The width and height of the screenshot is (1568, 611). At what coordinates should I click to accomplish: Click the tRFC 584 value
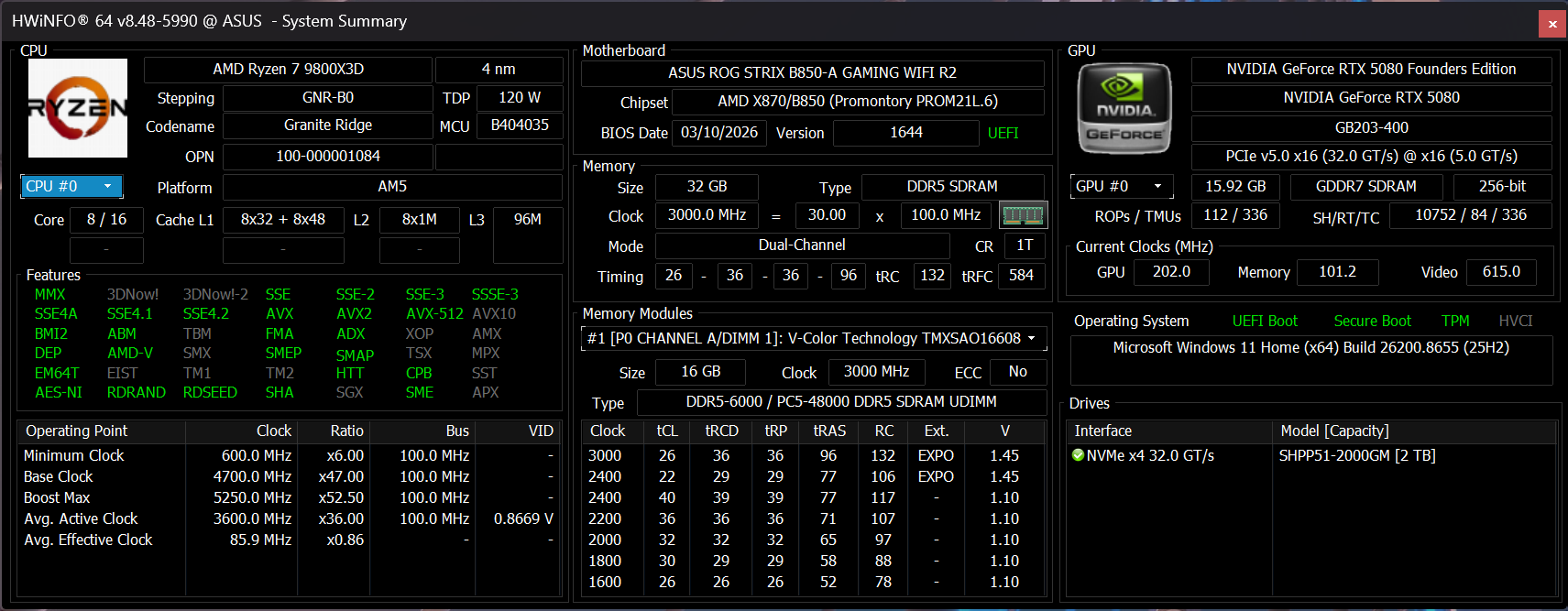(1021, 276)
